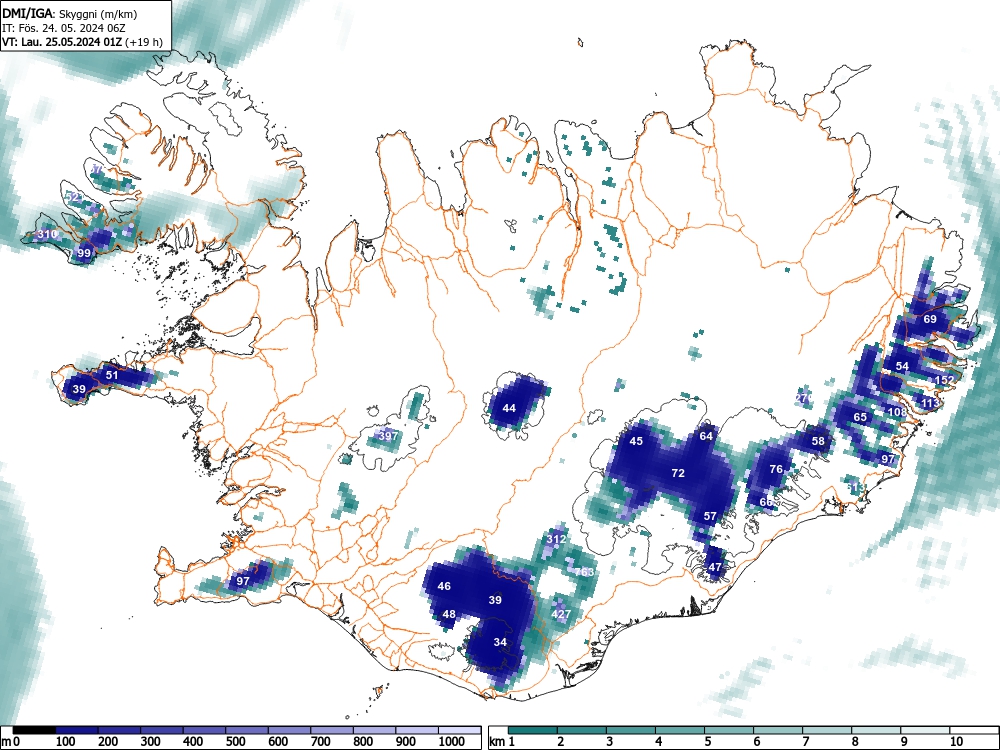
Task: Click the '1000' legend label
Action: [452, 742]
